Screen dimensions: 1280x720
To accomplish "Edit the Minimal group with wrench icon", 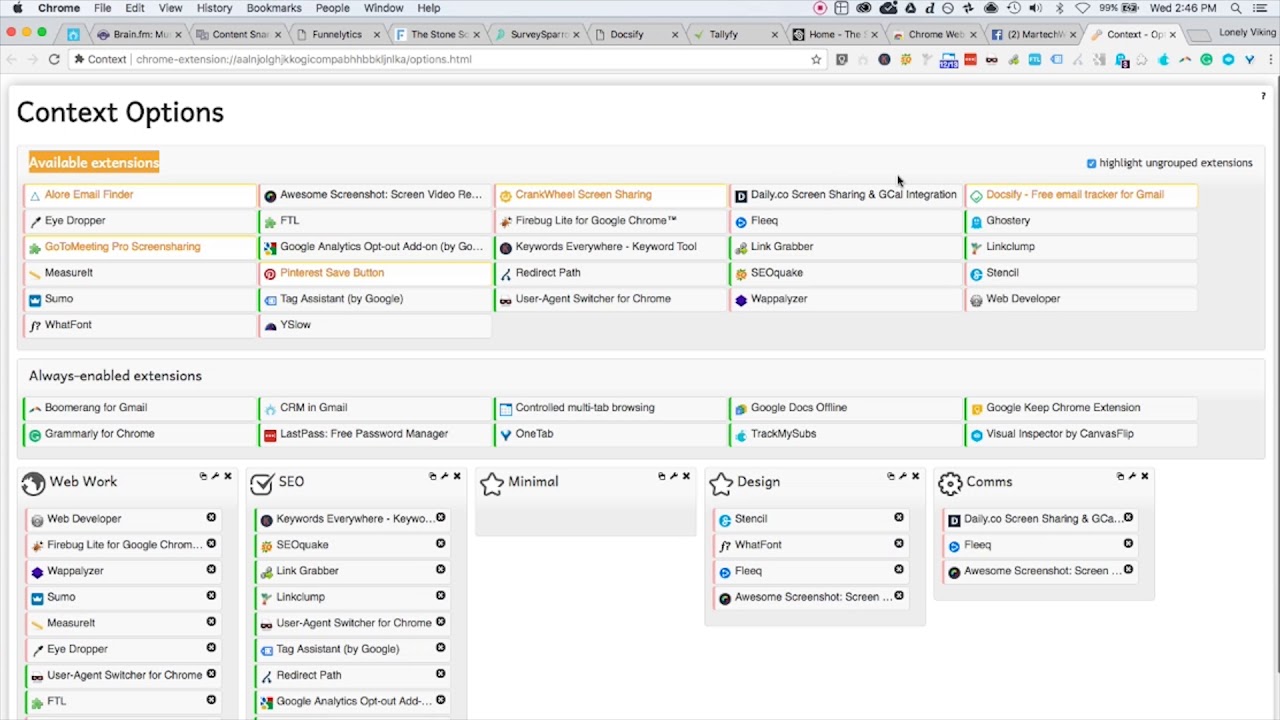I will (x=674, y=476).
